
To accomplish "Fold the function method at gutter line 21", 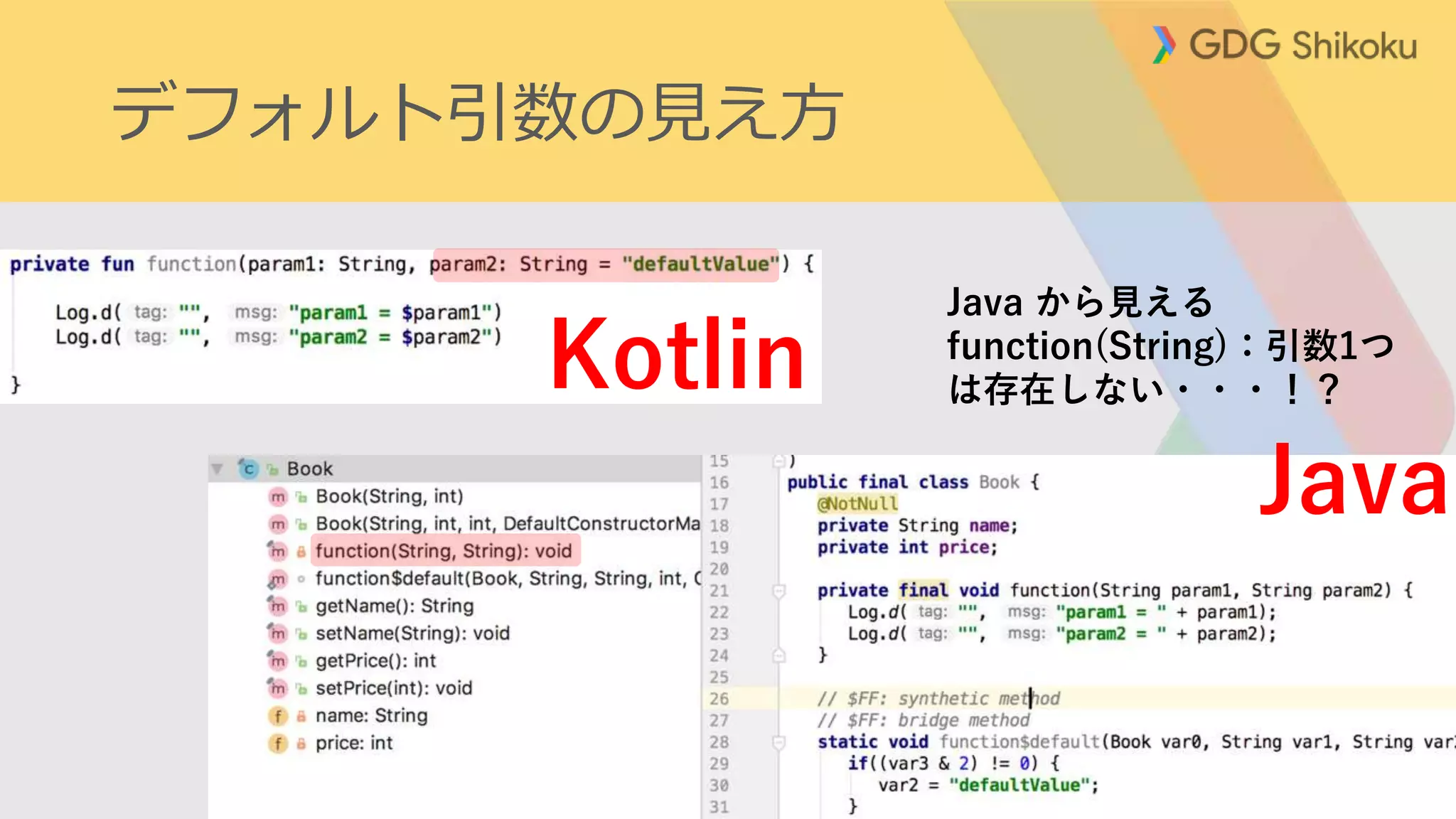I will [x=779, y=591].
